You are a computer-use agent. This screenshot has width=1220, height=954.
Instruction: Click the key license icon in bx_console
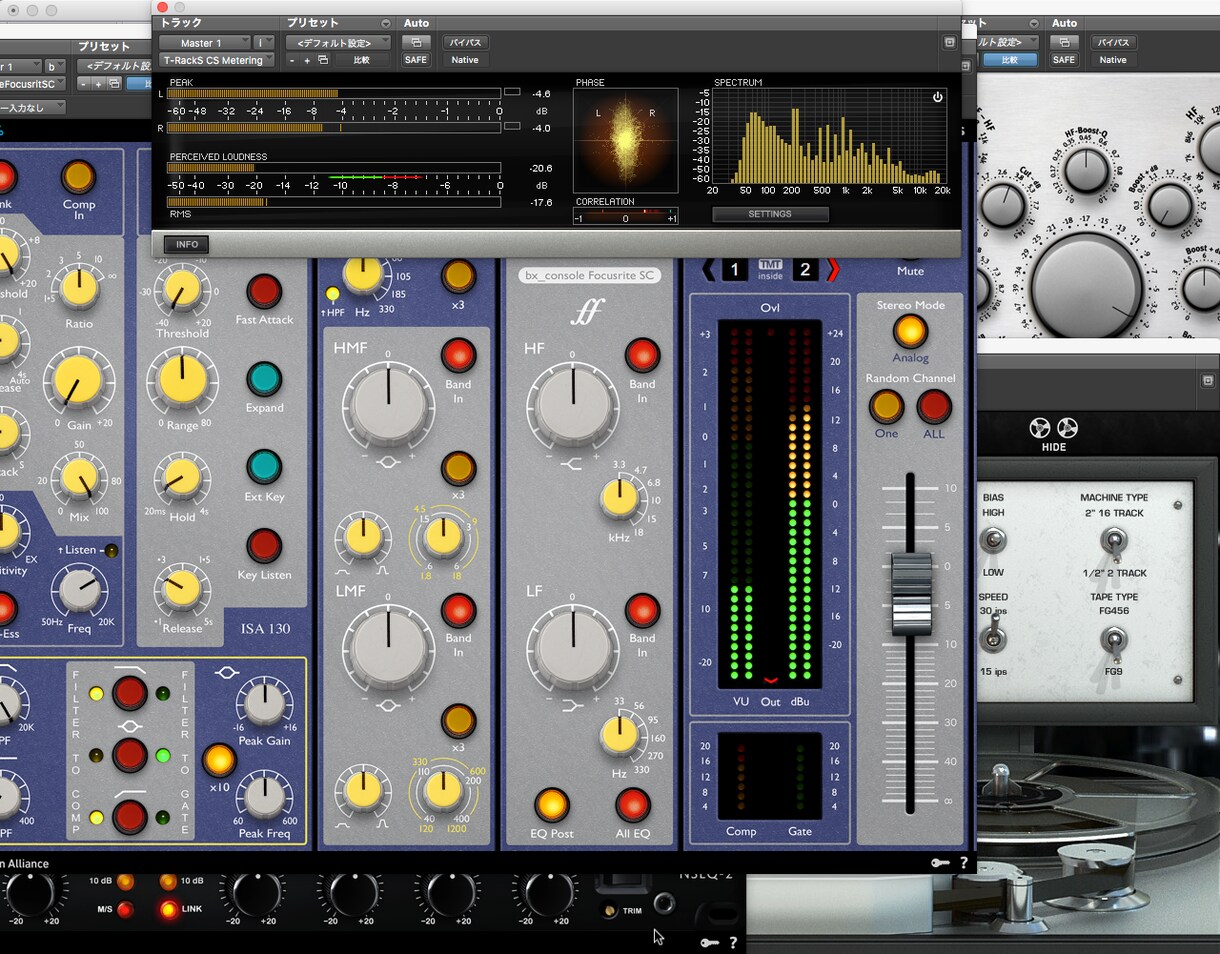[938, 863]
